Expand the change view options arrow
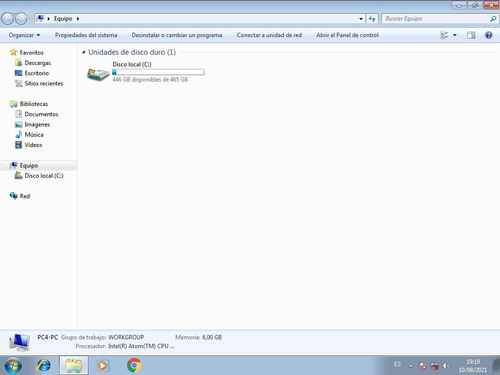Screen dimensions: 500x375 click(x=455, y=35)
